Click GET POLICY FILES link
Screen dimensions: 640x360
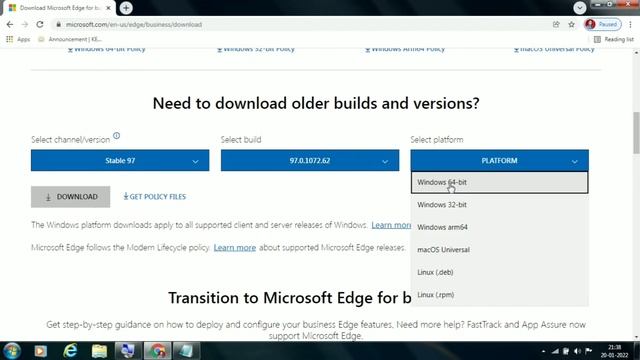coord(155,197)
